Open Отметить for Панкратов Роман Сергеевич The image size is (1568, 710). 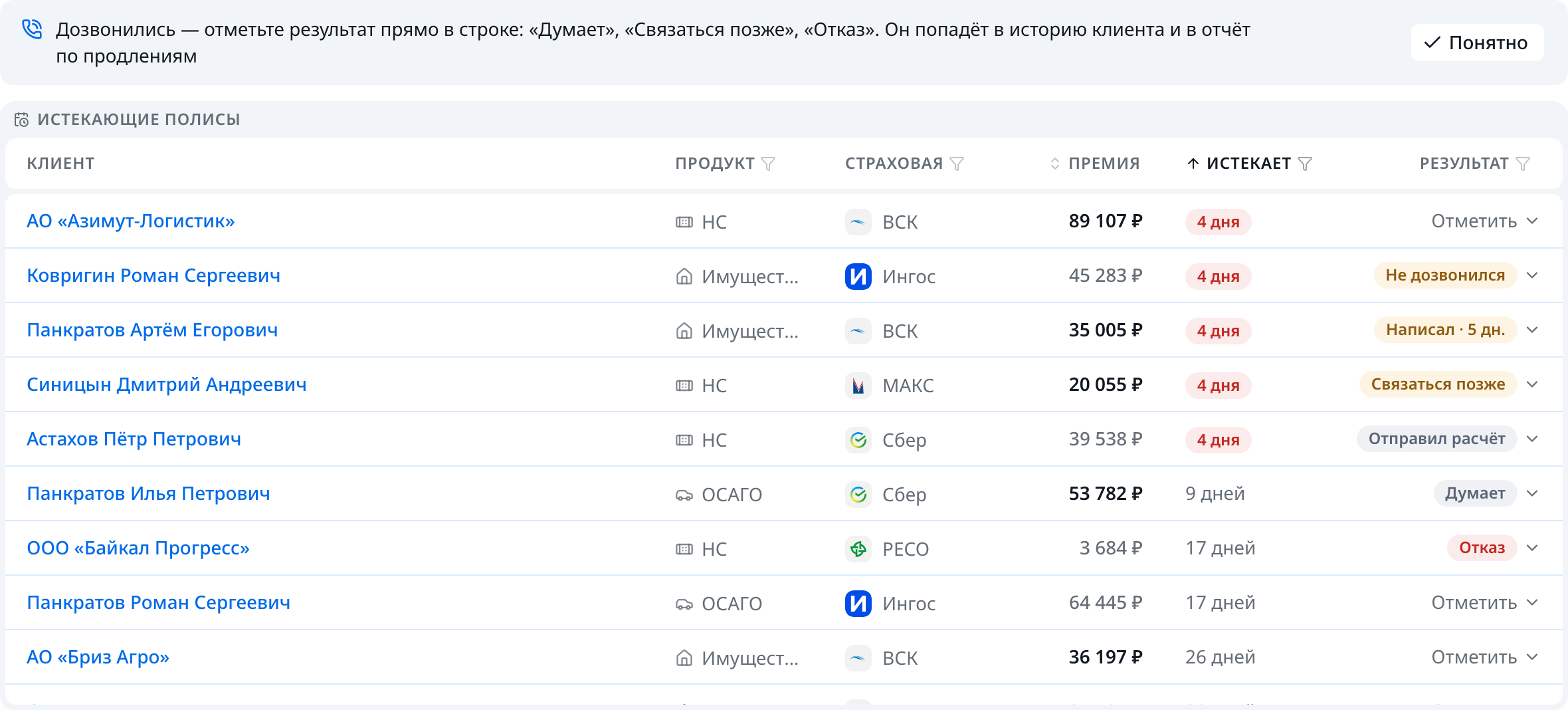1485,603
